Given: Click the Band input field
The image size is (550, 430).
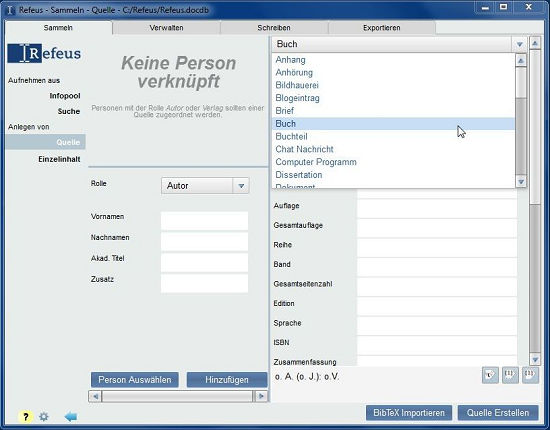Looking at the screenshot, I should click(437, 267).
